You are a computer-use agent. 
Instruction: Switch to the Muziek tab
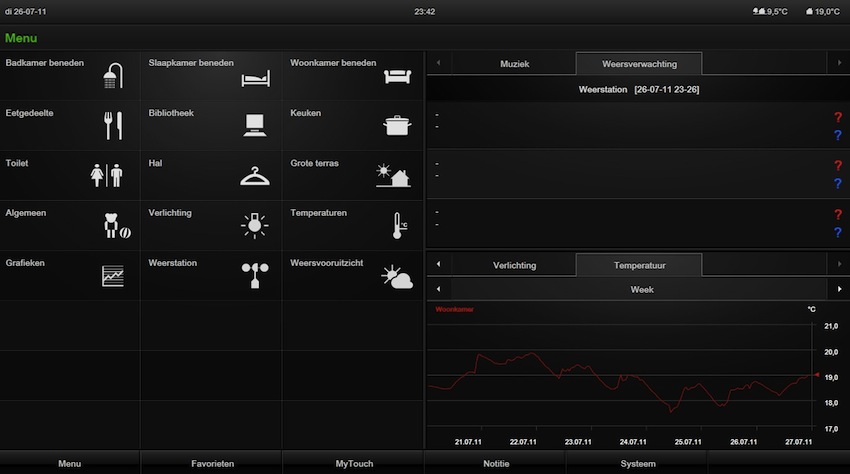click(514, 64)
